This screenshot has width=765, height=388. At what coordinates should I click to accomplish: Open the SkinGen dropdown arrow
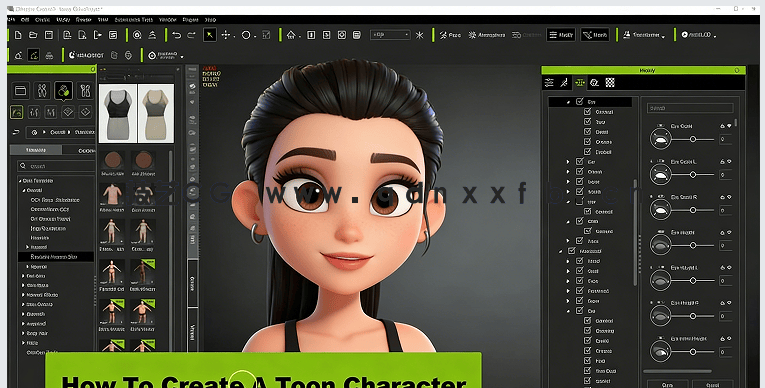182,57
